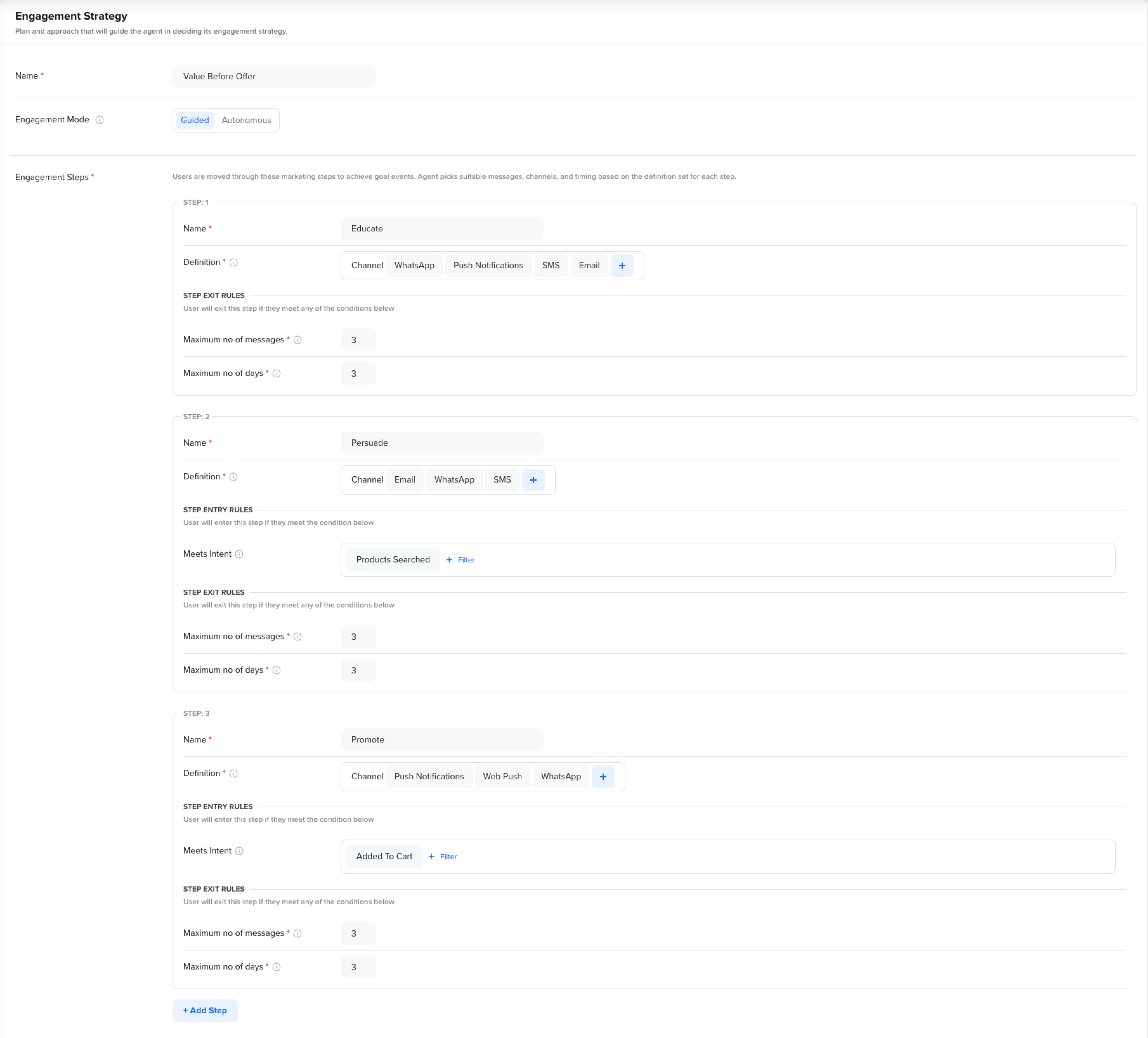This screenshot has width=1148, height=1038.
Task: Click info icon beside Step 3 Meets Intent
Action: (x=239, y=851)
